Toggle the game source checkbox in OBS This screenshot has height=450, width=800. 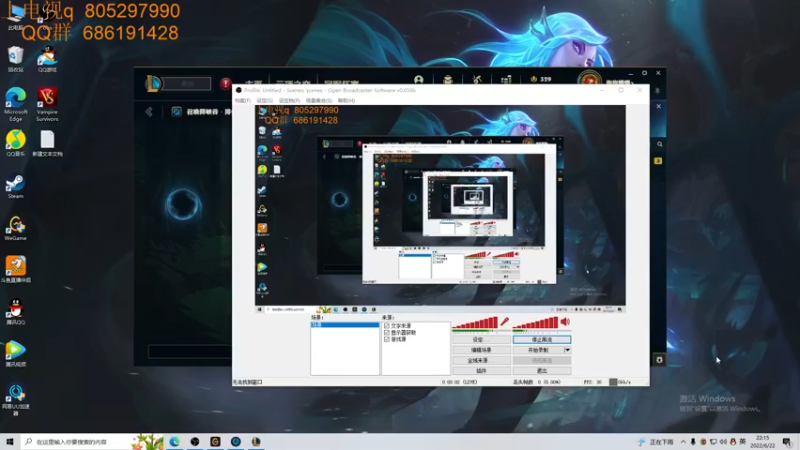coord(387,339)
